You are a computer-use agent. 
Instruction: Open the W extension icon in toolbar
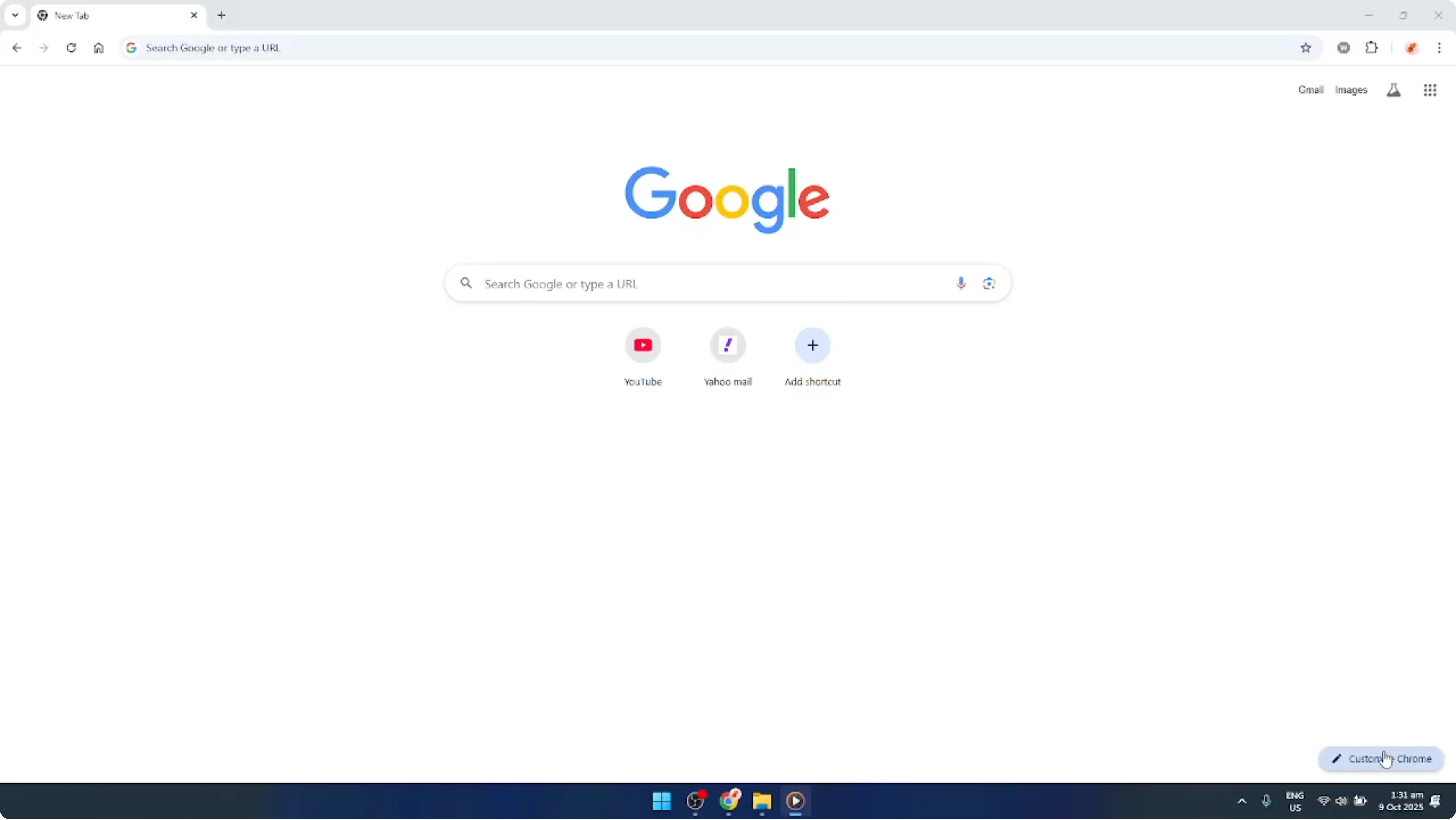pyautogui.click(x=1344, y=48)
